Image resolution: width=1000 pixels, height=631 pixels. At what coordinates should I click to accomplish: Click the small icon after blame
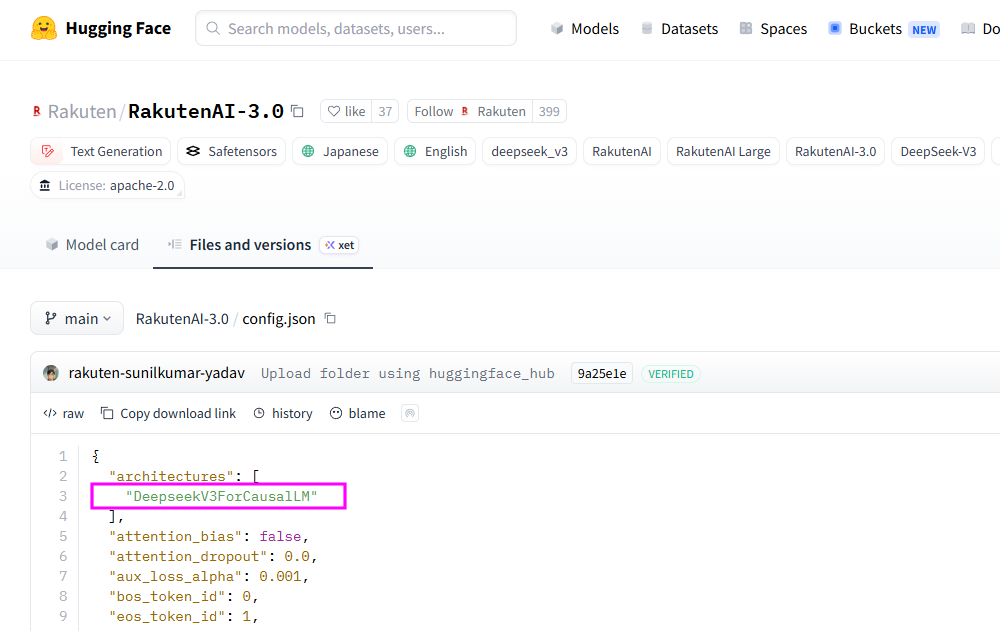(x=410, y=413)
